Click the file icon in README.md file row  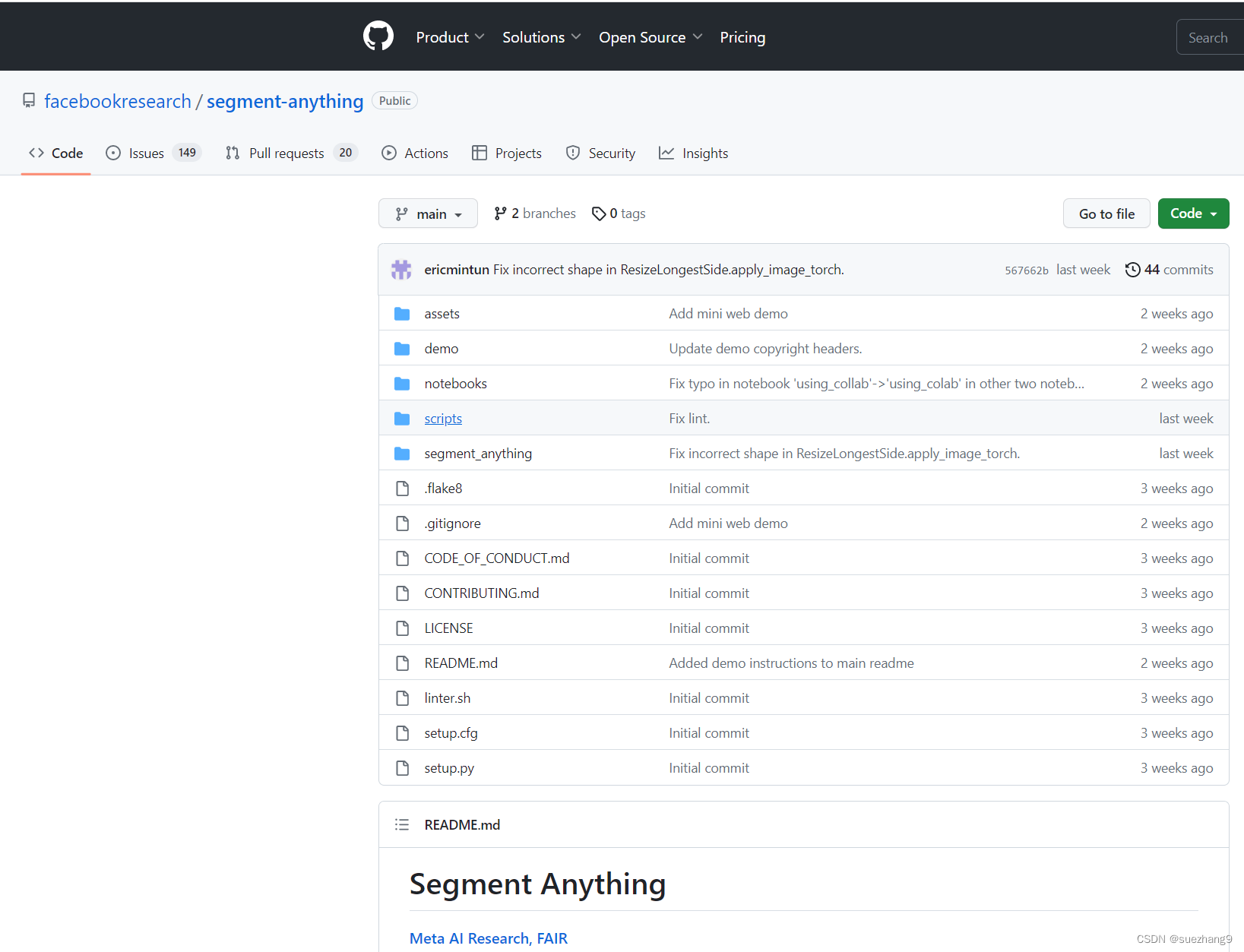[x=403, y=663]
